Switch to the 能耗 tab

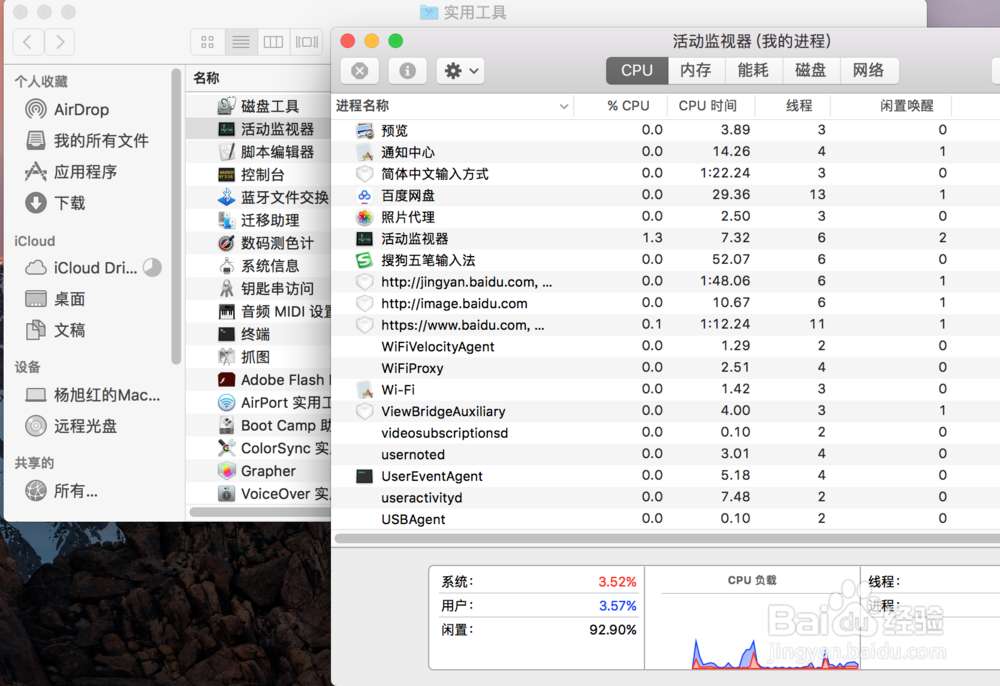coord(753,70)
